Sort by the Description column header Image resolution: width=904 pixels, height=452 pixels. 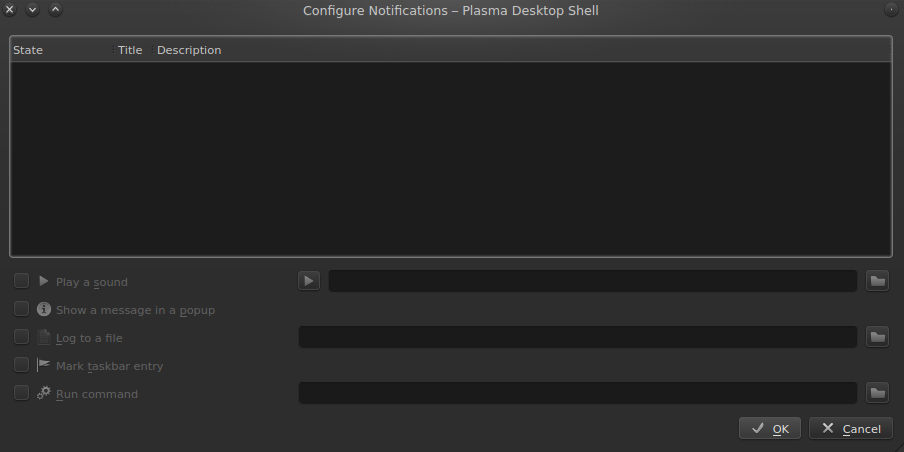522,50
